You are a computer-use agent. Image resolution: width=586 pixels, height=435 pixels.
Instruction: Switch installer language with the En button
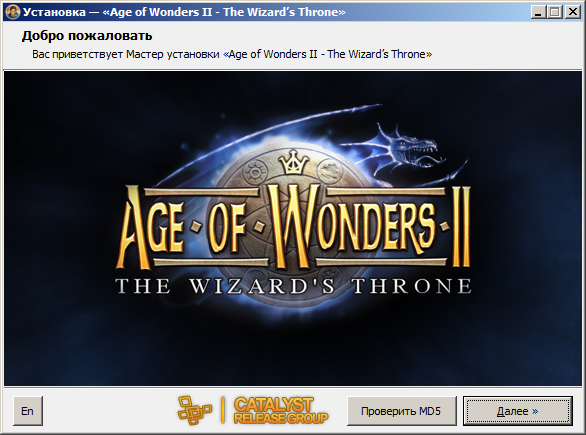tap(28, 411)
